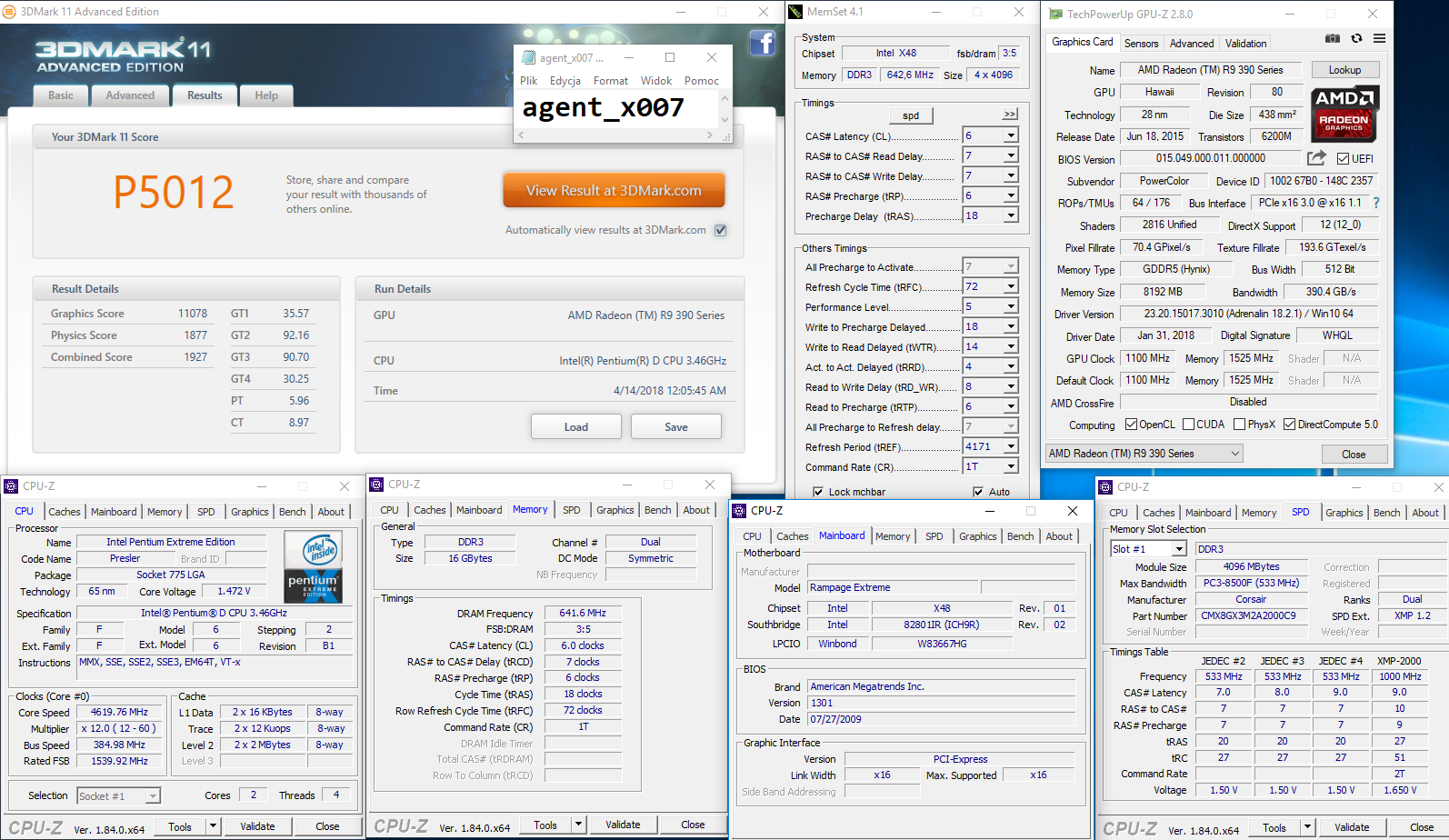Image resolution: width=1449 pixels, height=840 pixels.
Task: Open the Precharge Delay (tRAS) dropdown in MemSet
Action: point(1011,215)
